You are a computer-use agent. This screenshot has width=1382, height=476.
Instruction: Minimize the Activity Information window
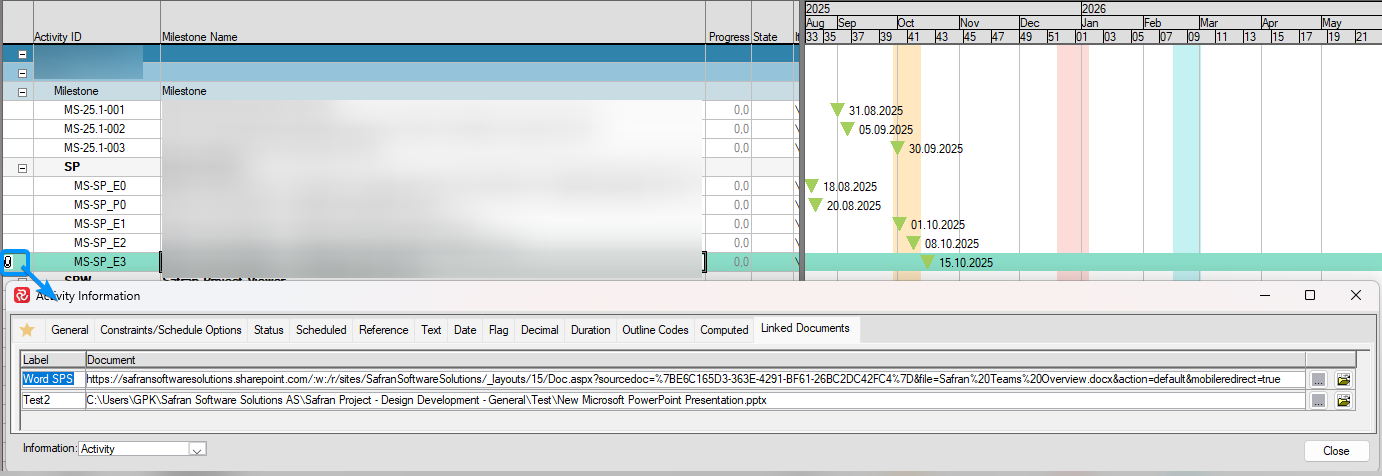pyautogui.click(x=1265, y=295)
